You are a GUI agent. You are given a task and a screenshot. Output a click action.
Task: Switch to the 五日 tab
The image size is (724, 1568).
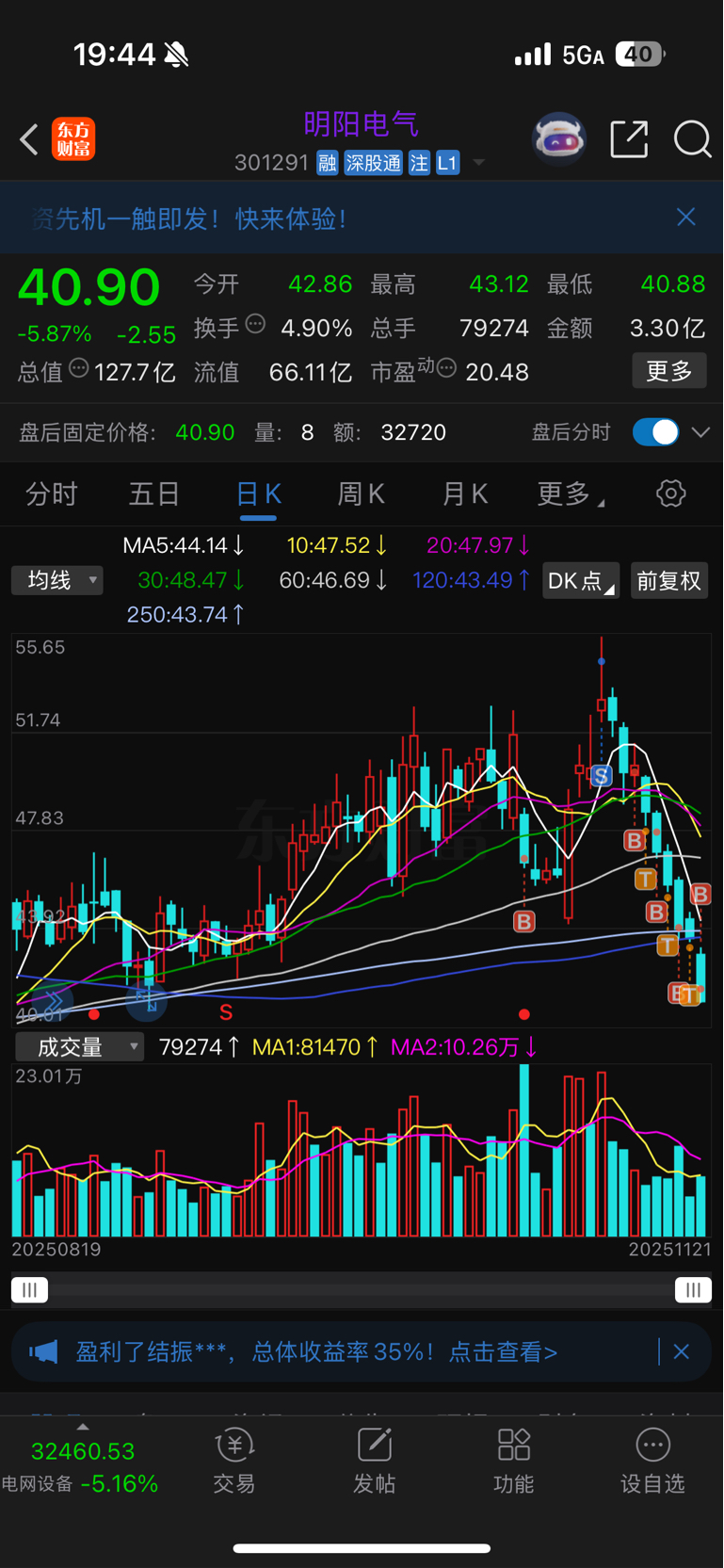154,494
